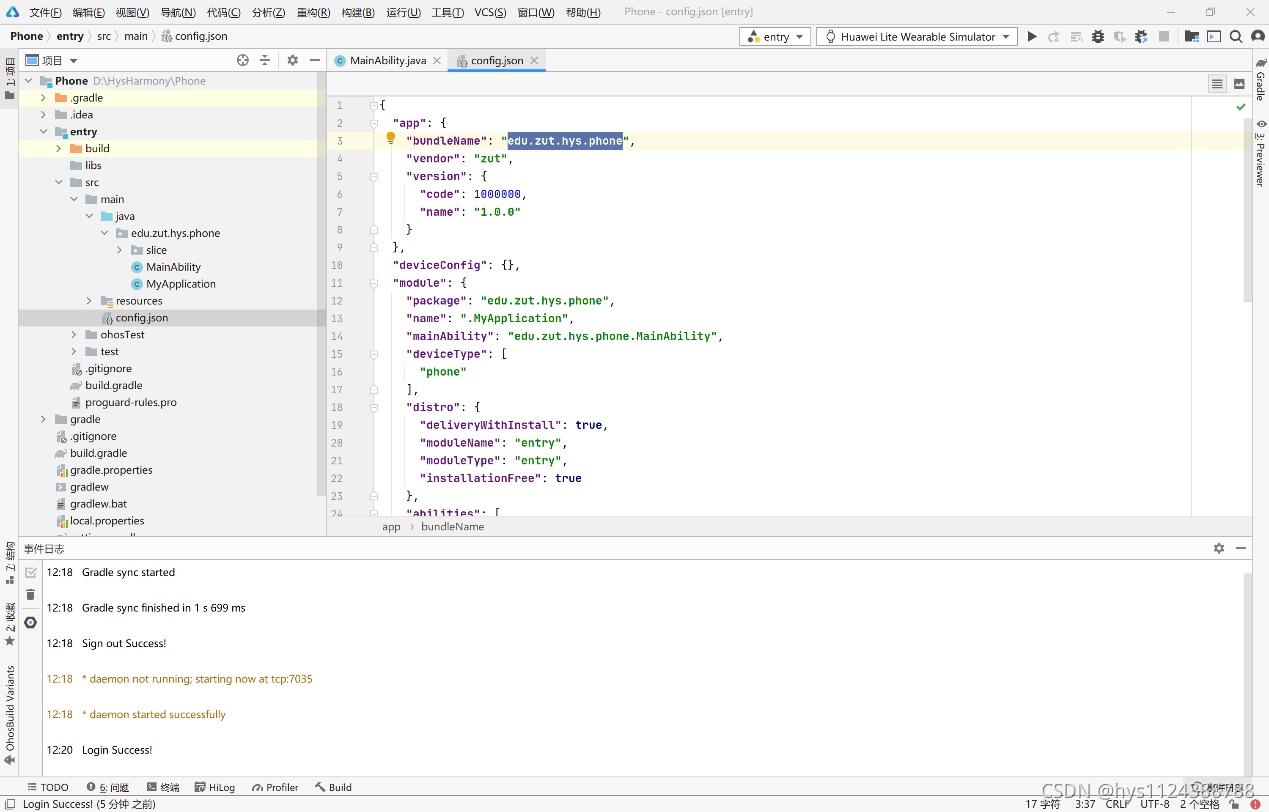Open Gradle side panel
This screenshot has height=812, width=1269.
[1260, 79]
